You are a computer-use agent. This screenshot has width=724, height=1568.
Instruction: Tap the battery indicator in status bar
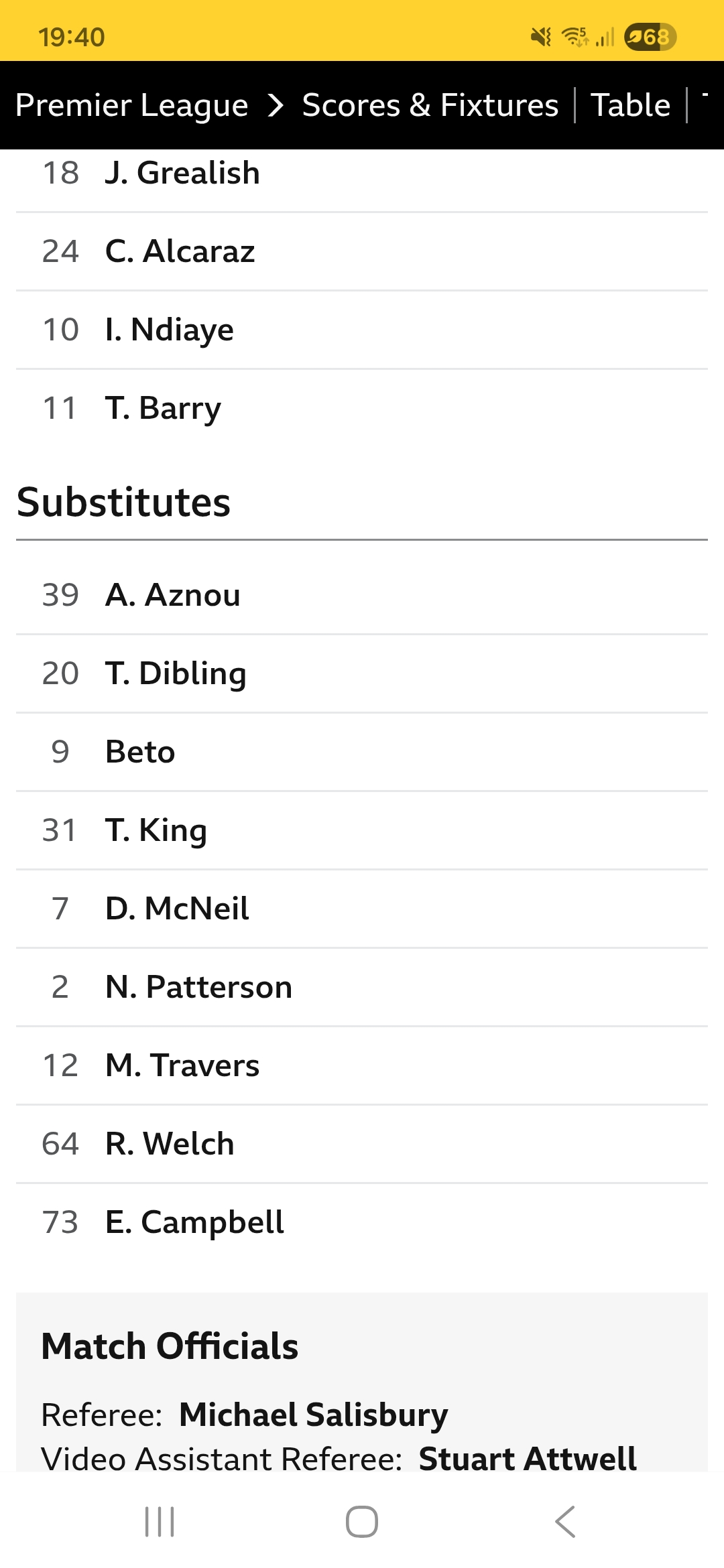(649, 37)
